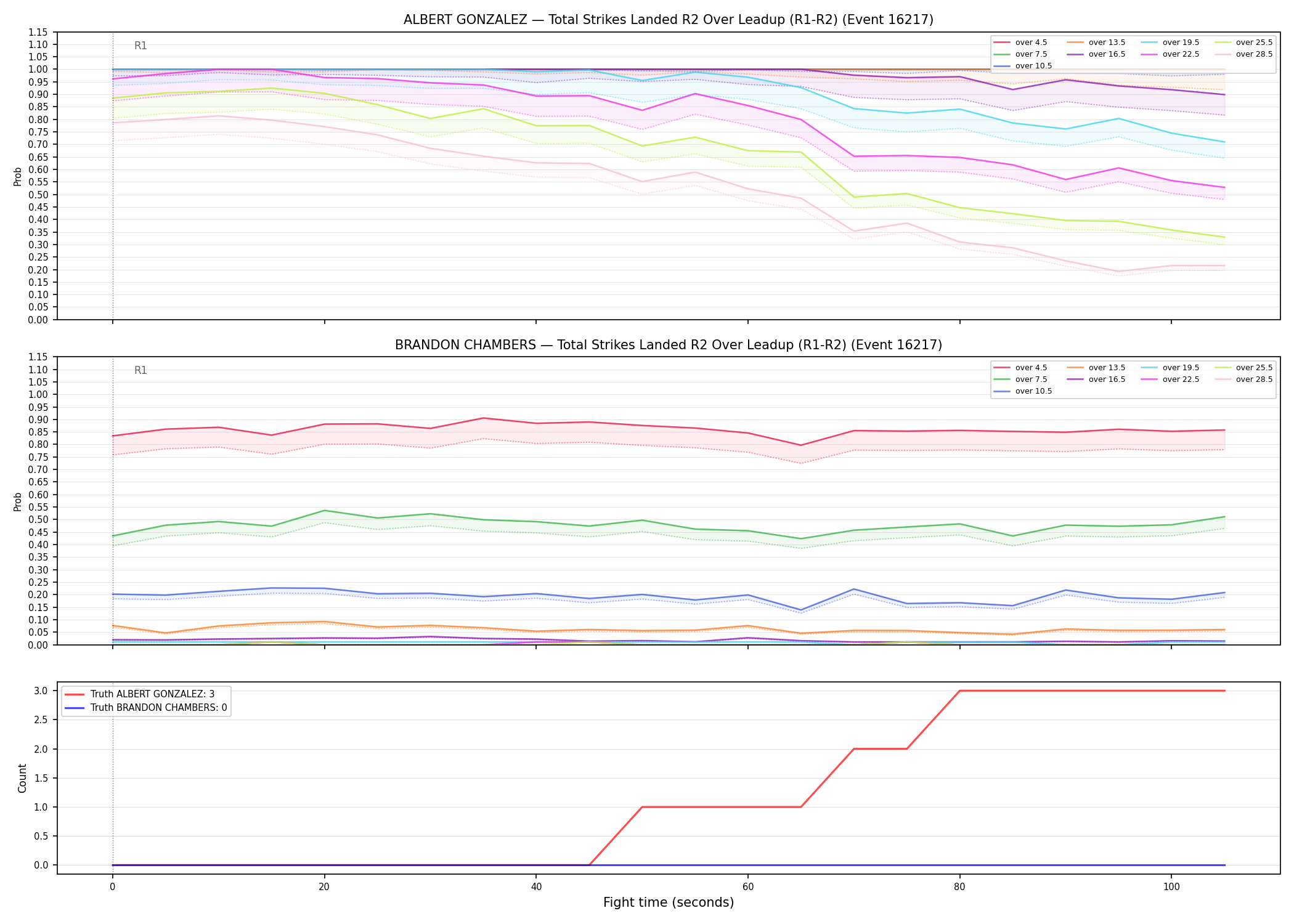Viewport: 1294px width, 924px height.
Task: Select 'over 7.5' in the Albert Gonzalez legend
Action: pos(1020,54)
